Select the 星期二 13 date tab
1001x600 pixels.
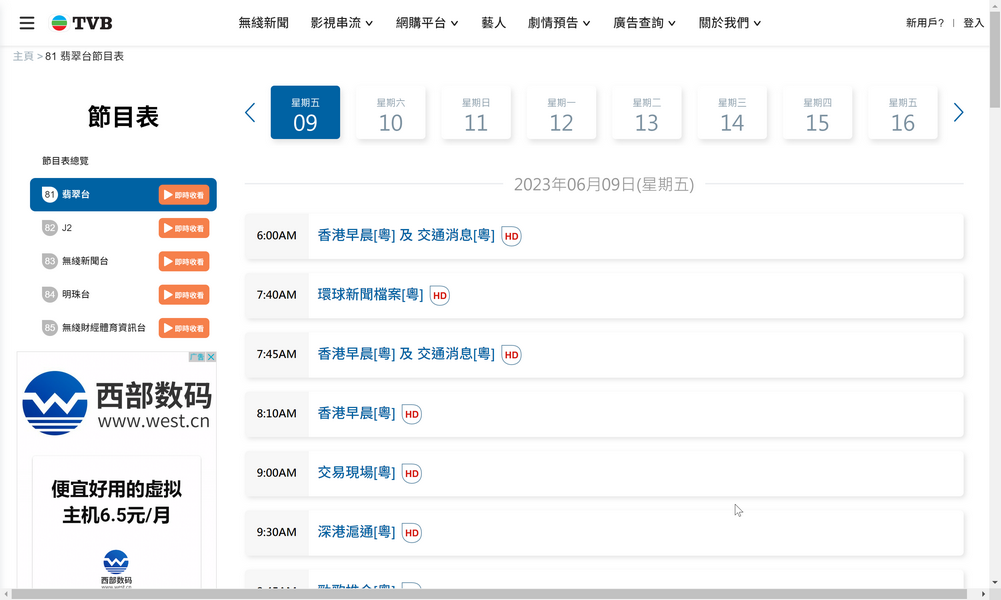pyautogui.click(x=646, y=113)
